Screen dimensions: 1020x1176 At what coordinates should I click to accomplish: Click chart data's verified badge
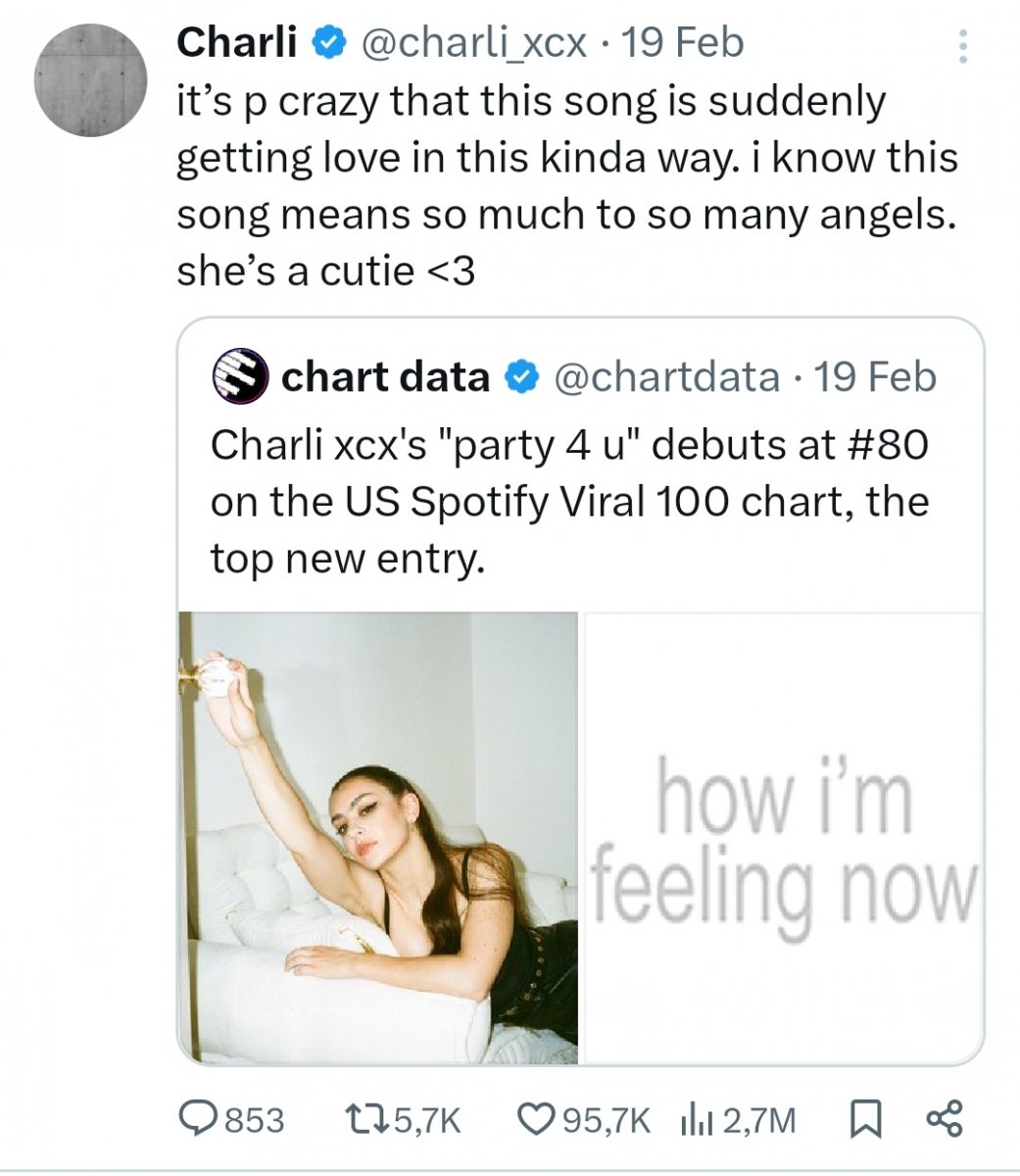[520, 377]
